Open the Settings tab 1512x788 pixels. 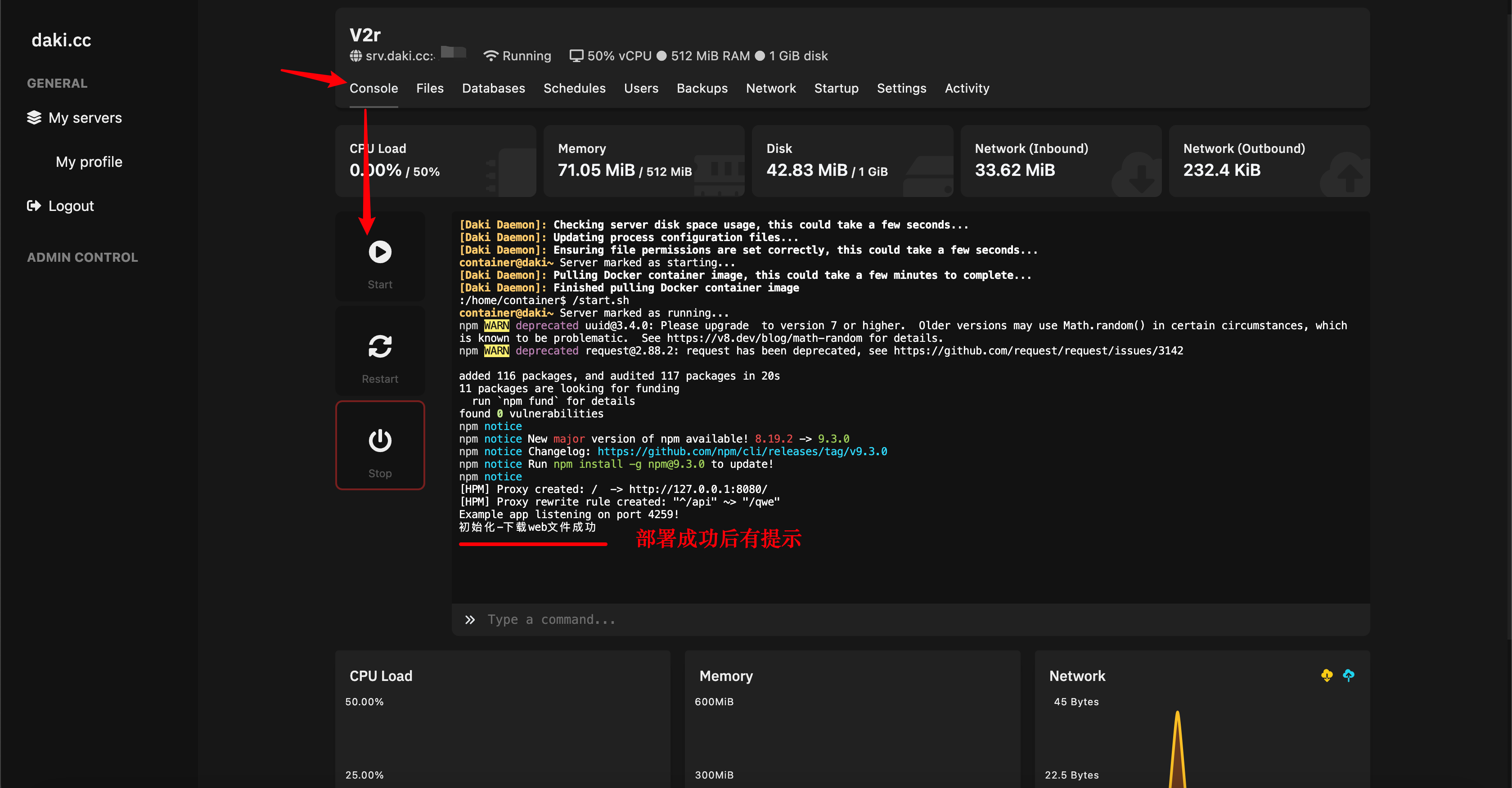coord(901,88)
